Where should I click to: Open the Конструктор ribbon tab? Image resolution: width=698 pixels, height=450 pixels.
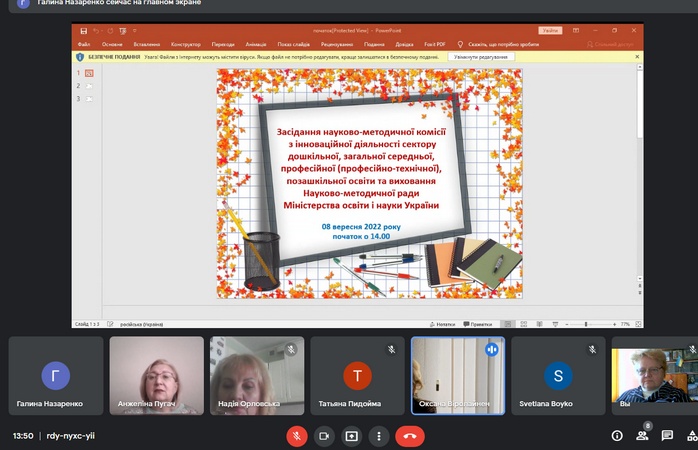click(x=185, y=45)
